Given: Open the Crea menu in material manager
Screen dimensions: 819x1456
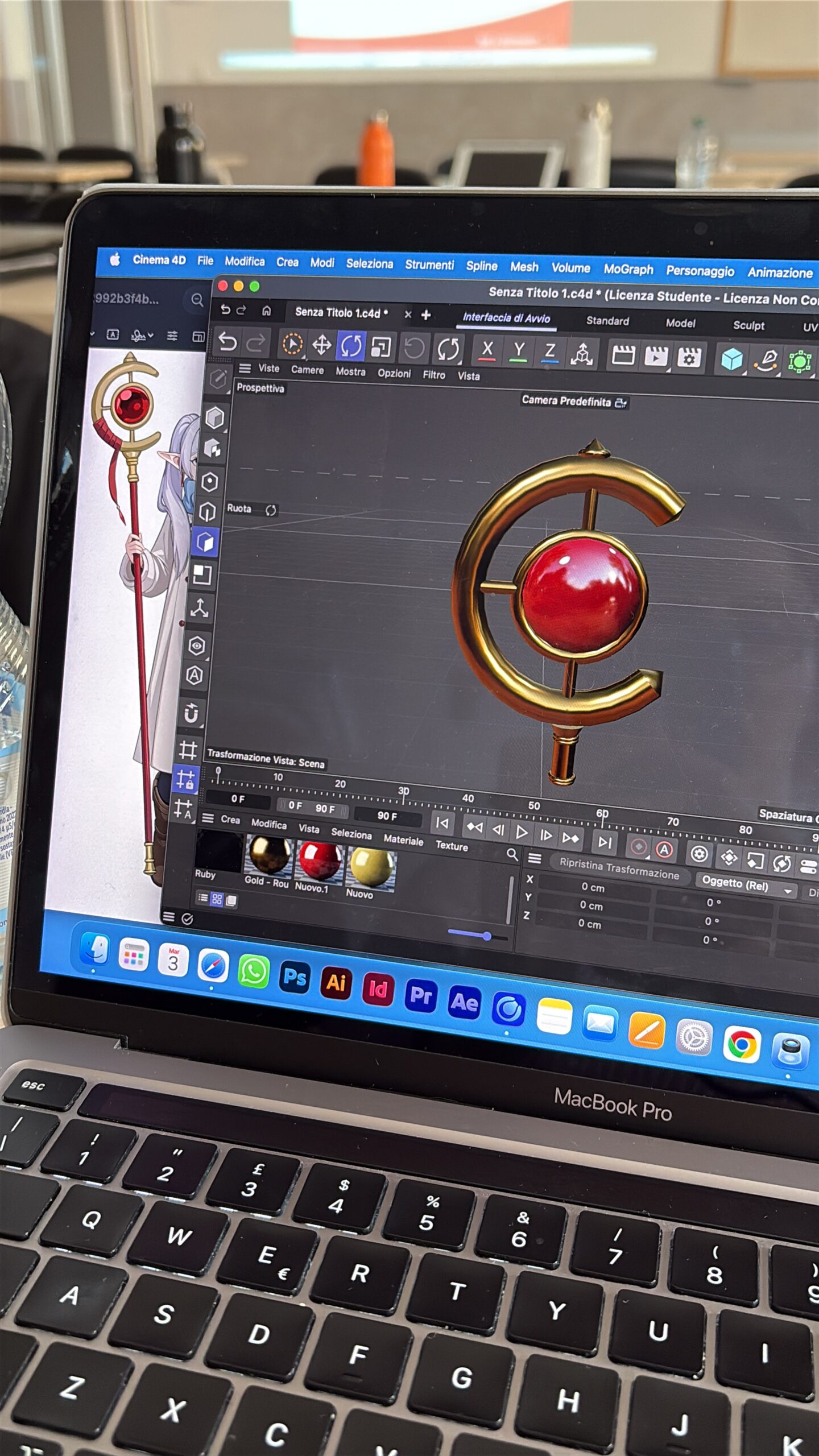Looking at the screenshot, I should pyautogui.click(x=230, y=820).
